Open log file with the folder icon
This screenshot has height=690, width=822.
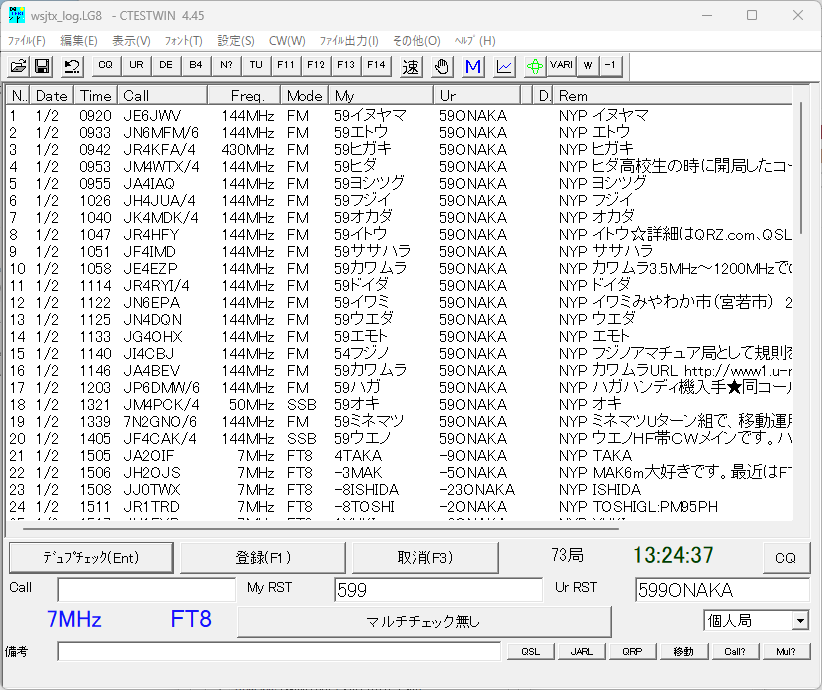(x=18, y=66)
